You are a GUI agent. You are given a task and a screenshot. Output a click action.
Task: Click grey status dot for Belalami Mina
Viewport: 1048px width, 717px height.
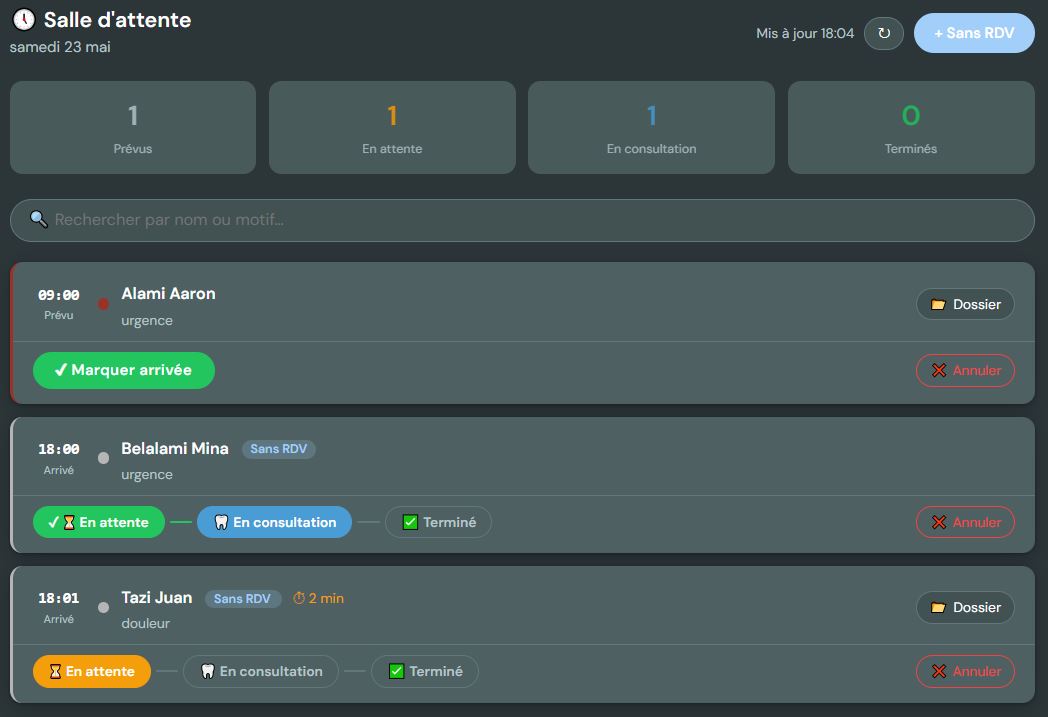(x=103, y=458)
